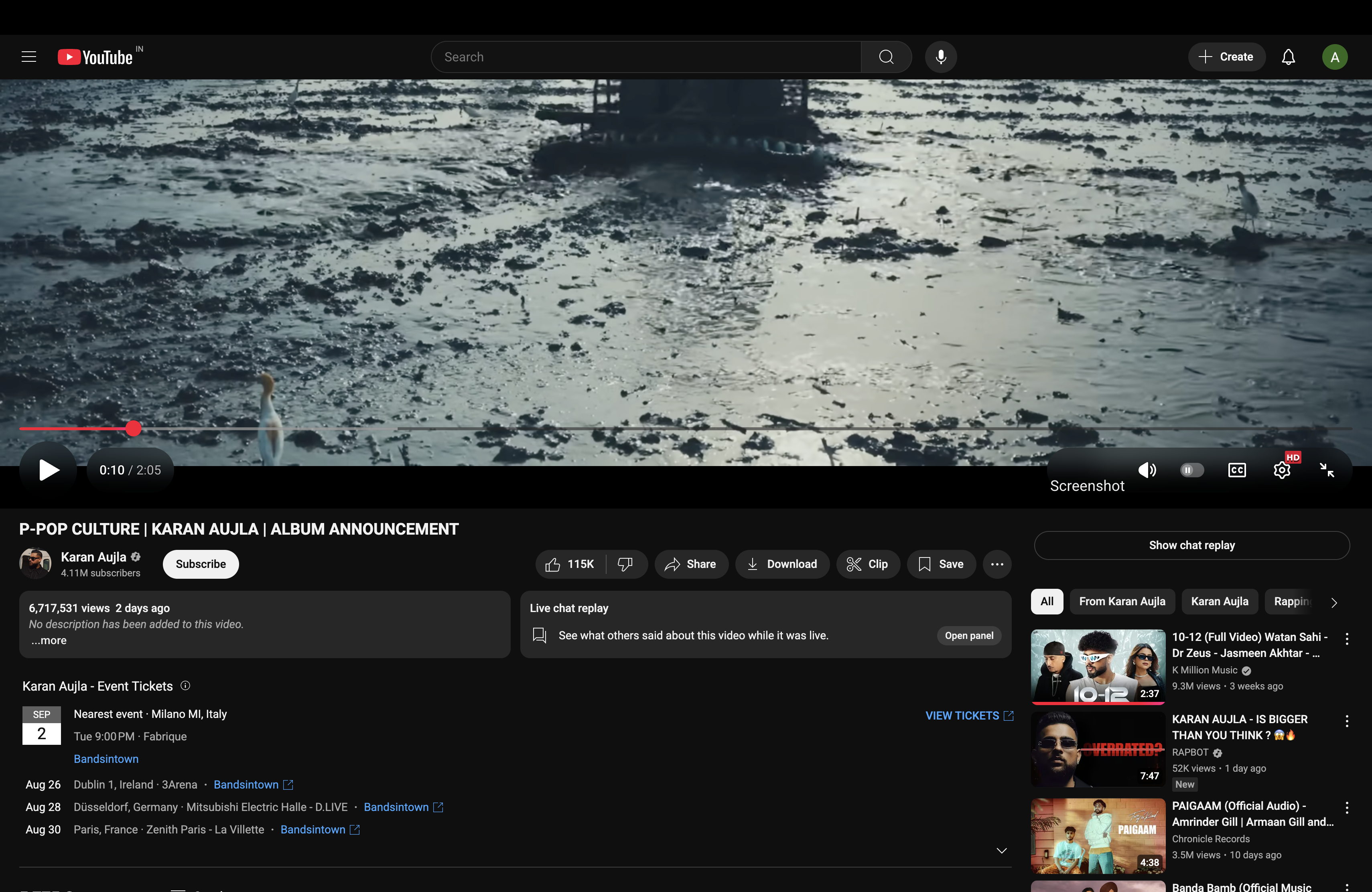Image resolution: width=1372 pixels, height=892 pixels.
Task: Open Bandsintown link for Milano event
Action: [x=106, y=759]
